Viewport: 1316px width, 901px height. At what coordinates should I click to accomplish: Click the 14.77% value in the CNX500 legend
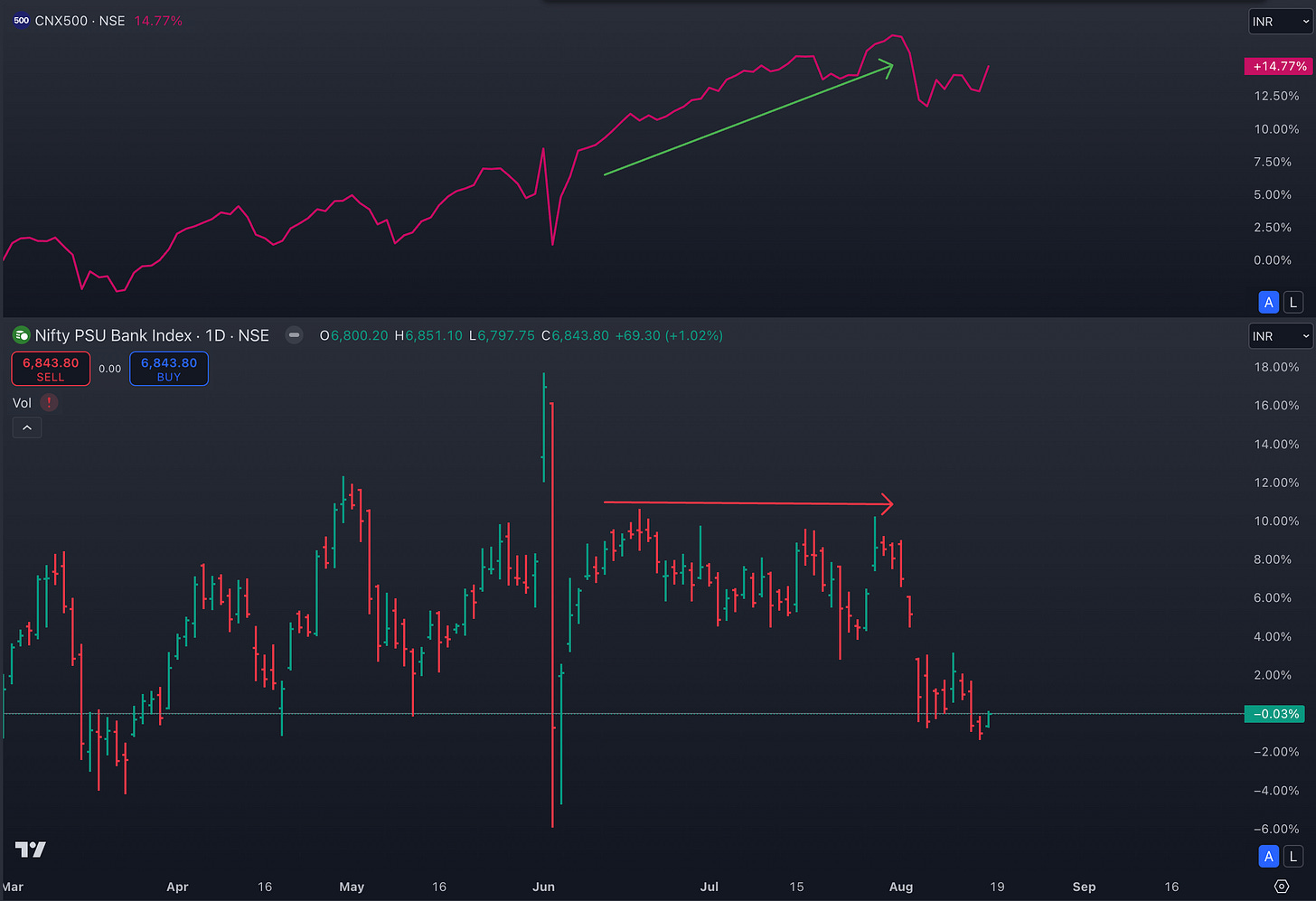tap(158, 21)
